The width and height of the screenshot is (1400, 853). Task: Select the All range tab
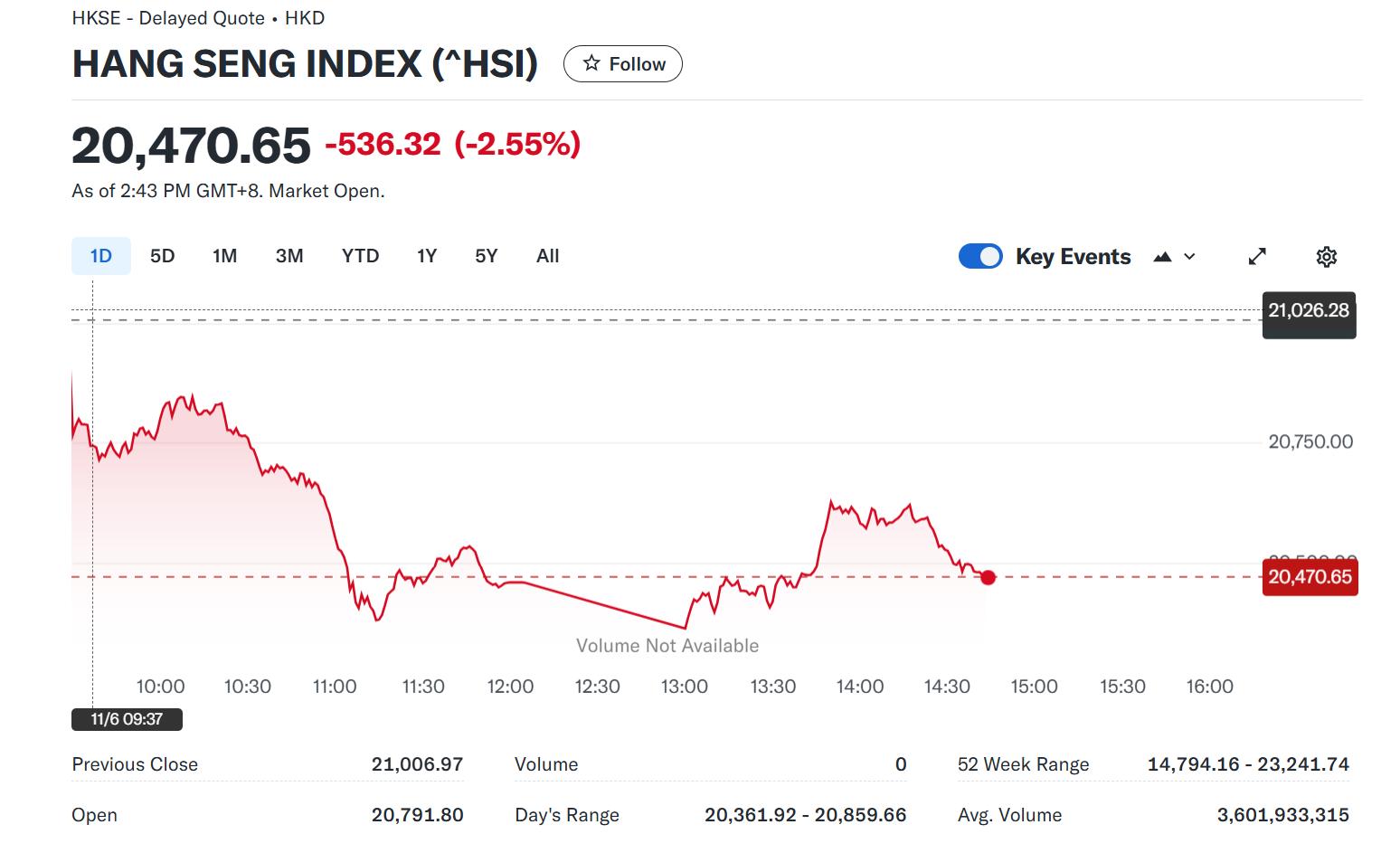point(548,256)
